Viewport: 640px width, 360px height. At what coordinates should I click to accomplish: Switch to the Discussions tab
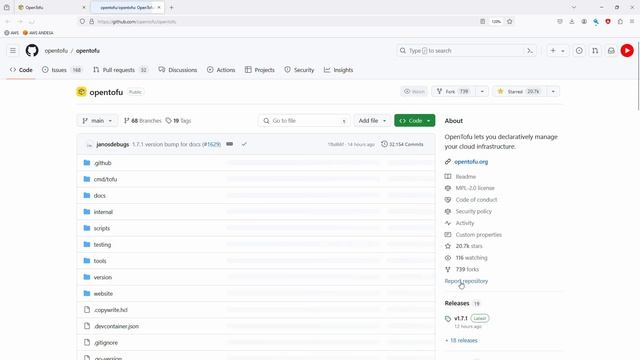click(178, 70)
